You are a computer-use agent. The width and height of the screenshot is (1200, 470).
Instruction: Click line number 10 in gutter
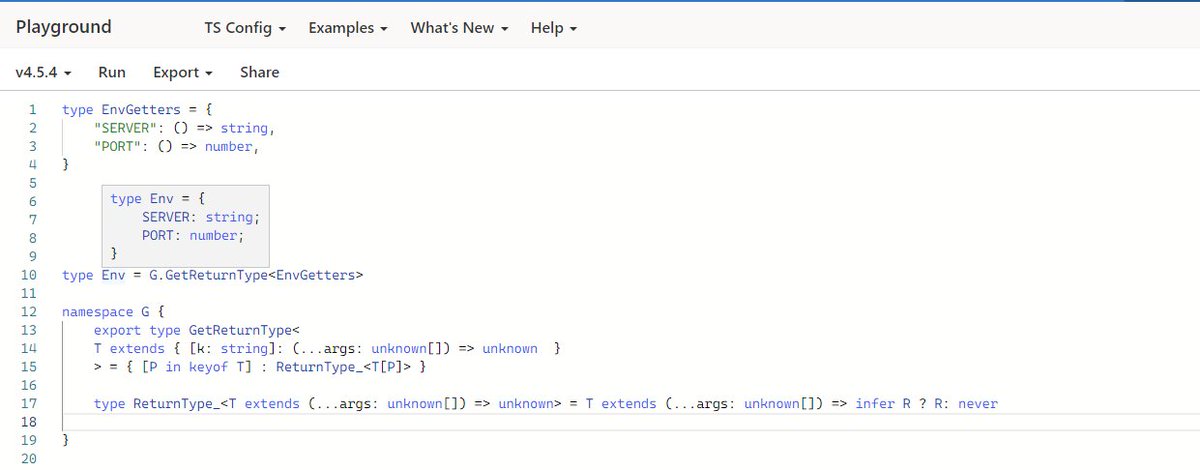click(x=29, y=274)
